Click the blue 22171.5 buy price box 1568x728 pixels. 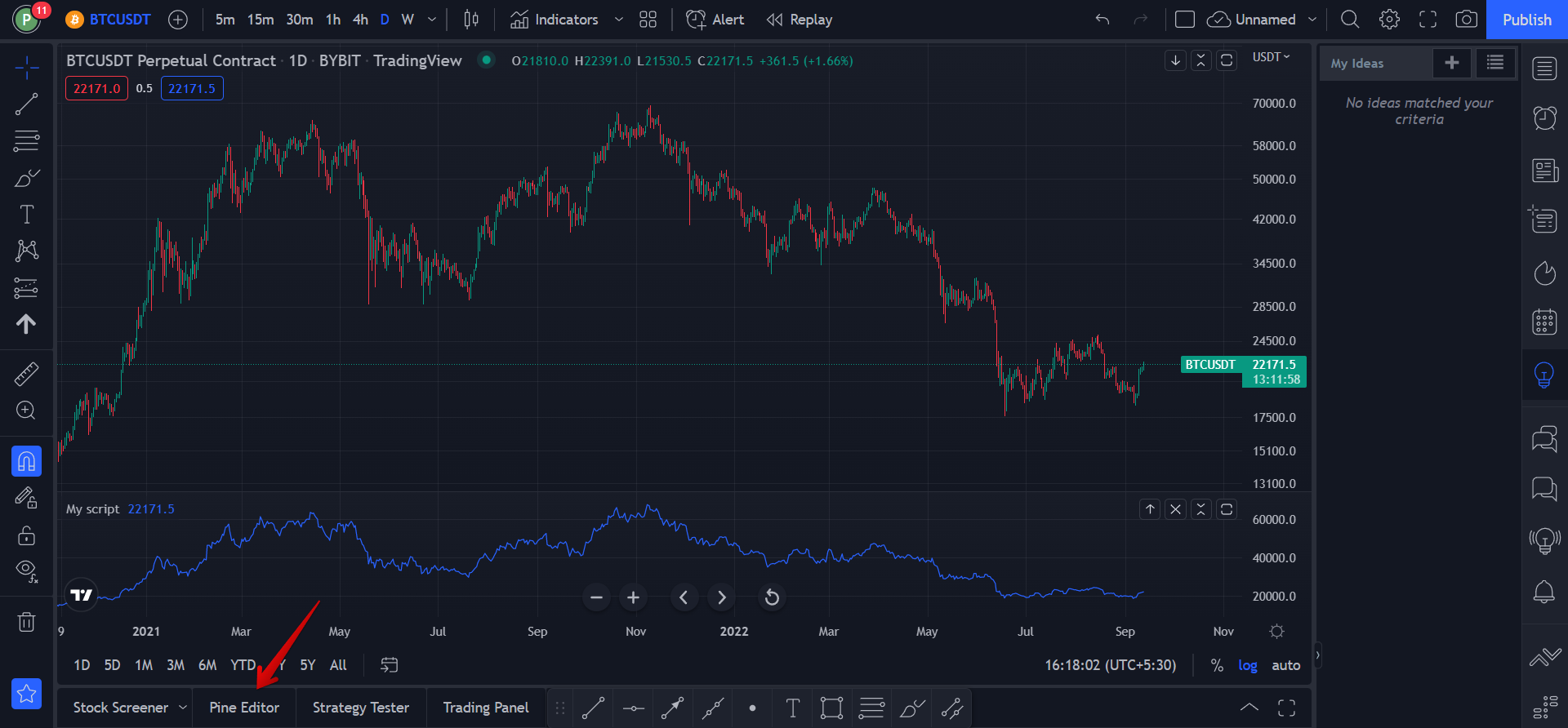click(192, 88)
